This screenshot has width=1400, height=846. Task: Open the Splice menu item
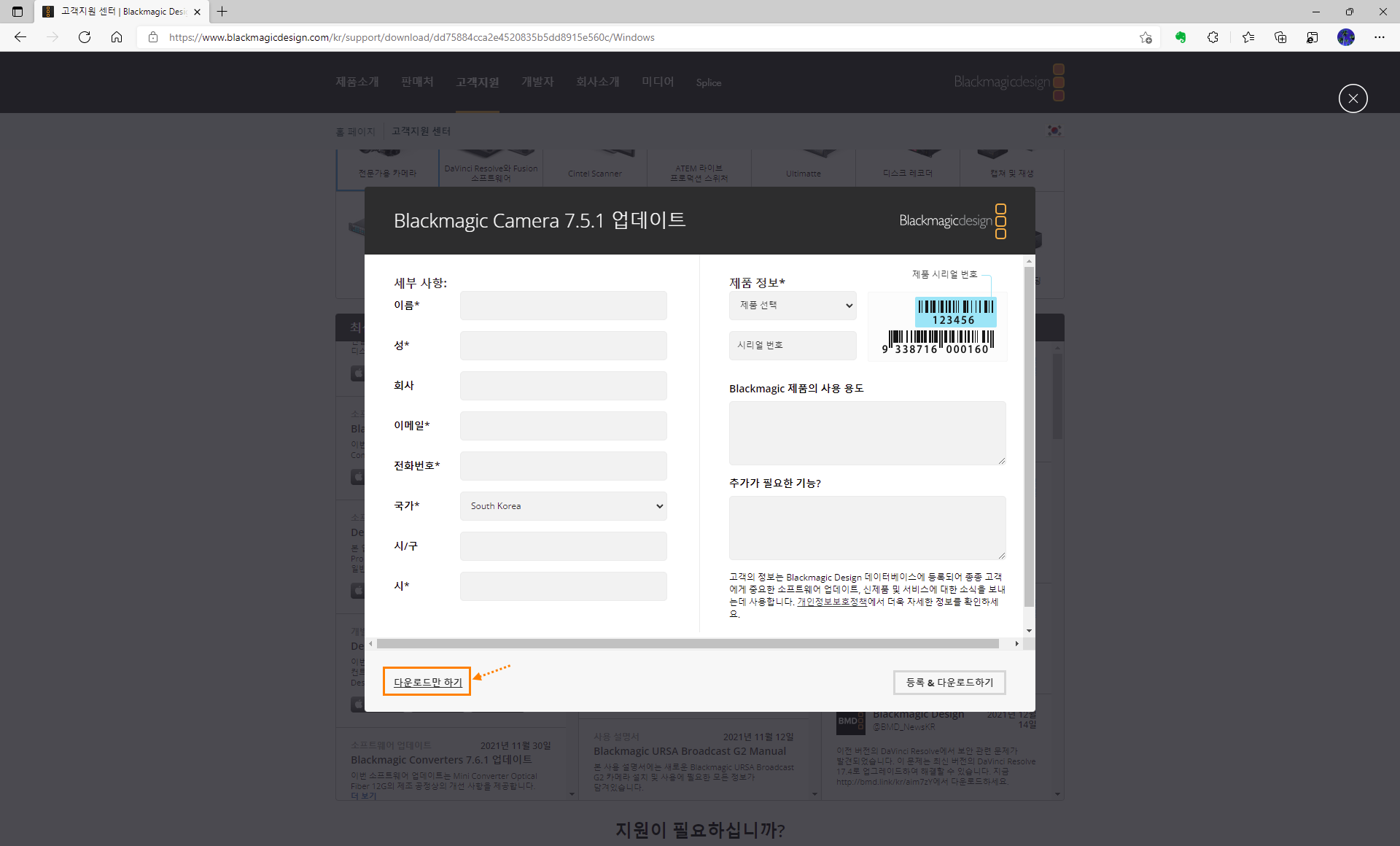(x=709, y=82)
